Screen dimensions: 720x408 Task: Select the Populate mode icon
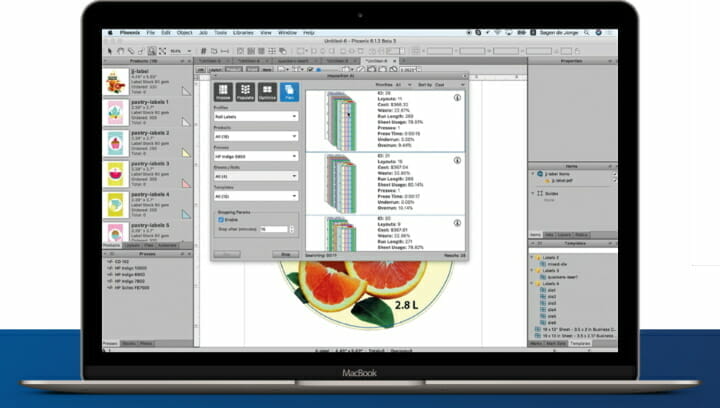point(245,92)
